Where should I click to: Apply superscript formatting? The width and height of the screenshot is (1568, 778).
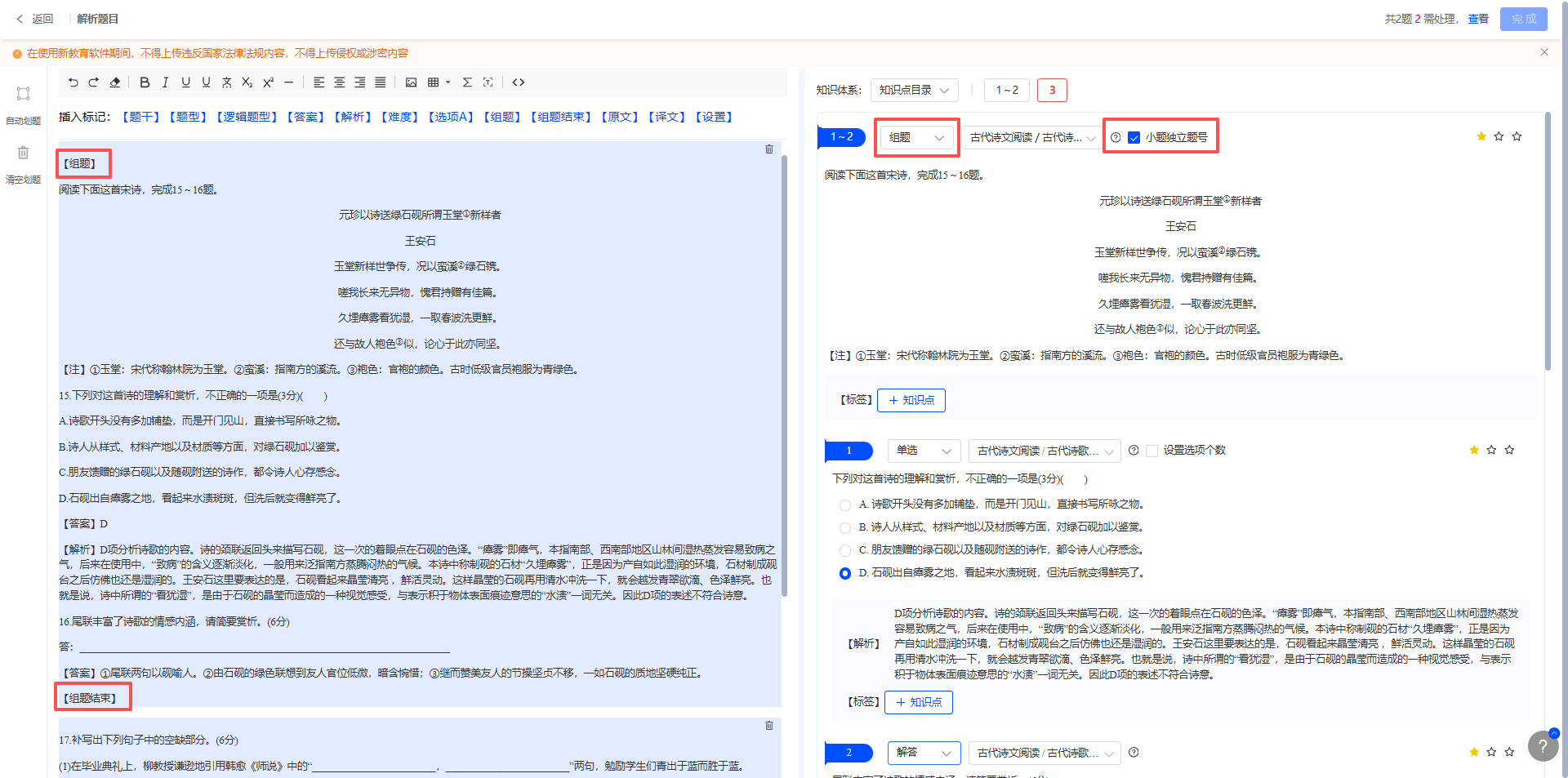268,82
